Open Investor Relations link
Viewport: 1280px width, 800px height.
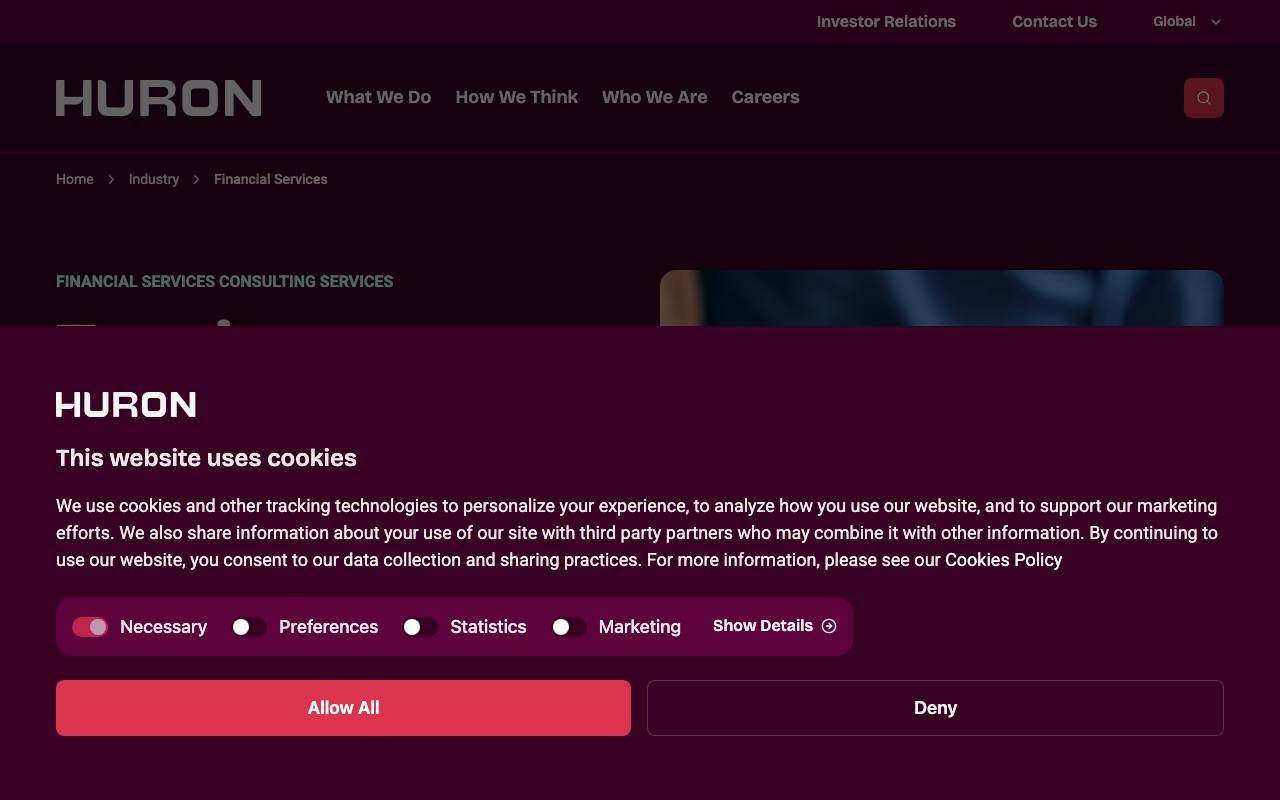coord(886,21)
